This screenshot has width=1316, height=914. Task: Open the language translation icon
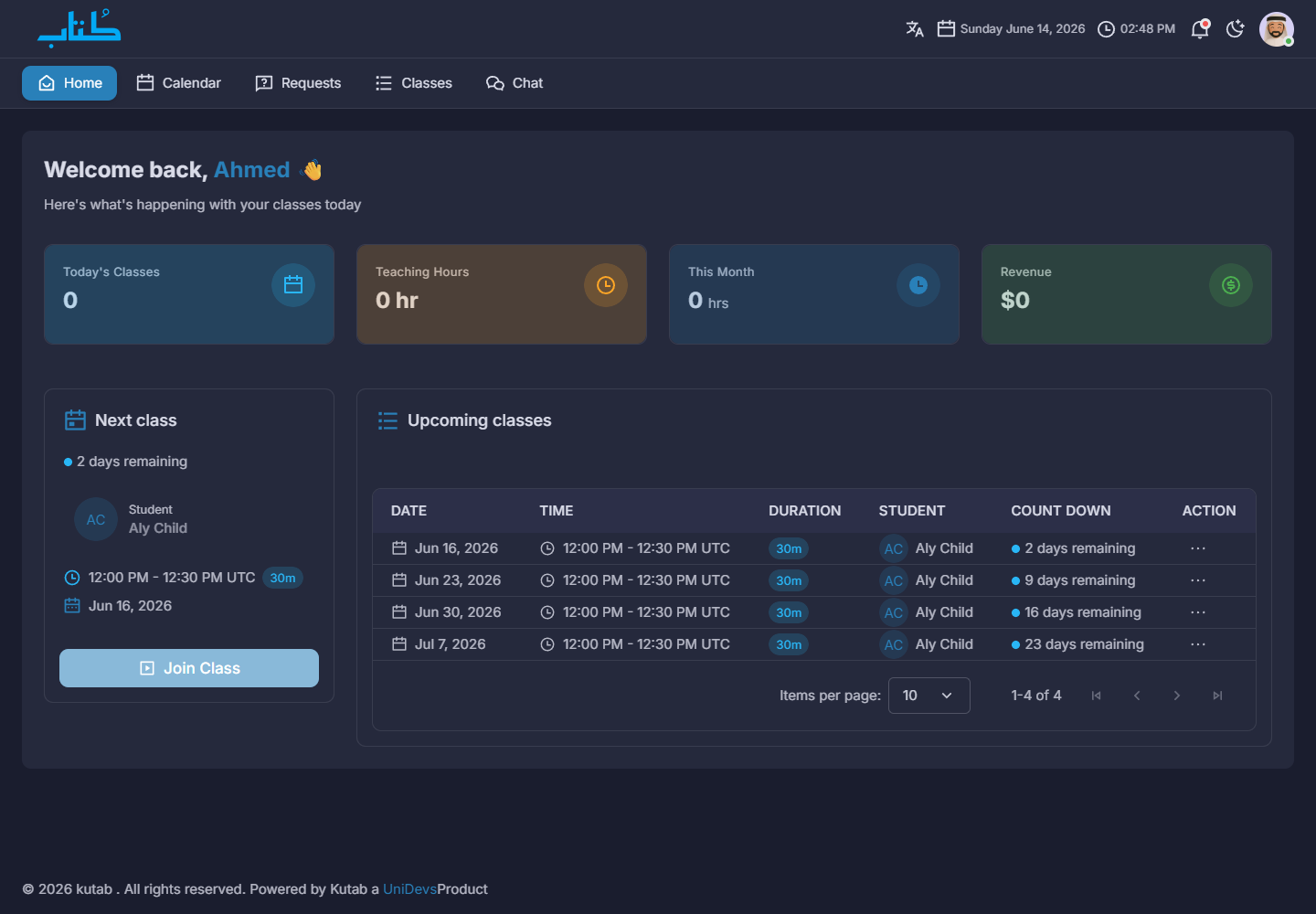coord(915,29)
